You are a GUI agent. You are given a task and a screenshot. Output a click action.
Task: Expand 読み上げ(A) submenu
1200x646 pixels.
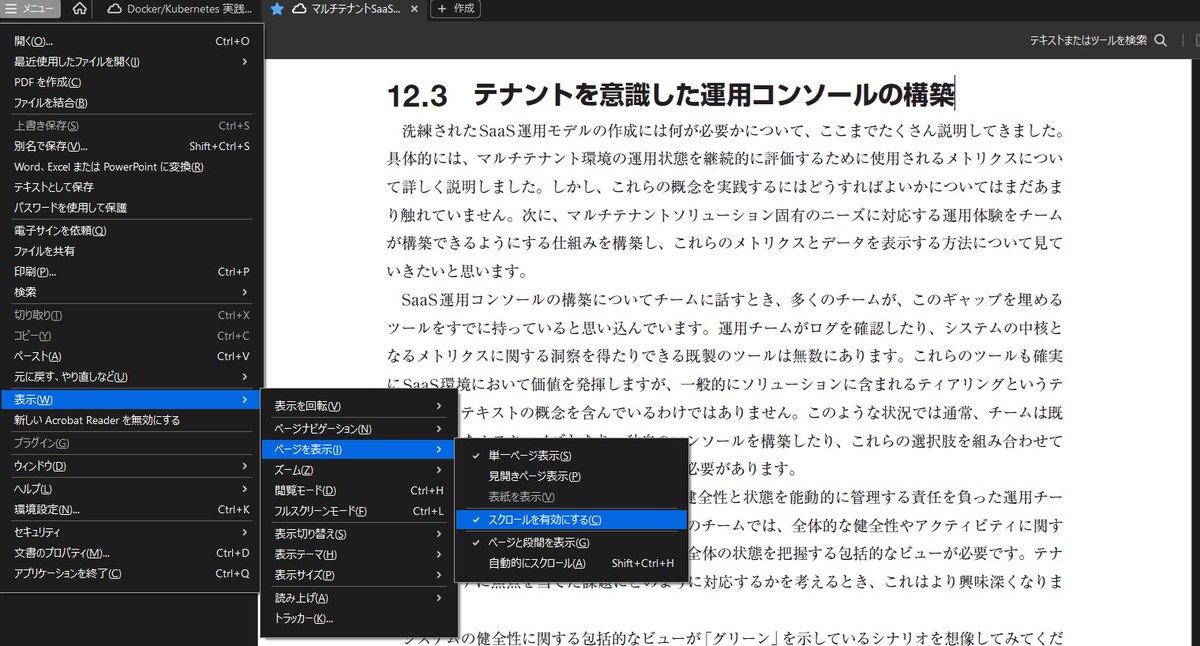click(x=359, y=598)
